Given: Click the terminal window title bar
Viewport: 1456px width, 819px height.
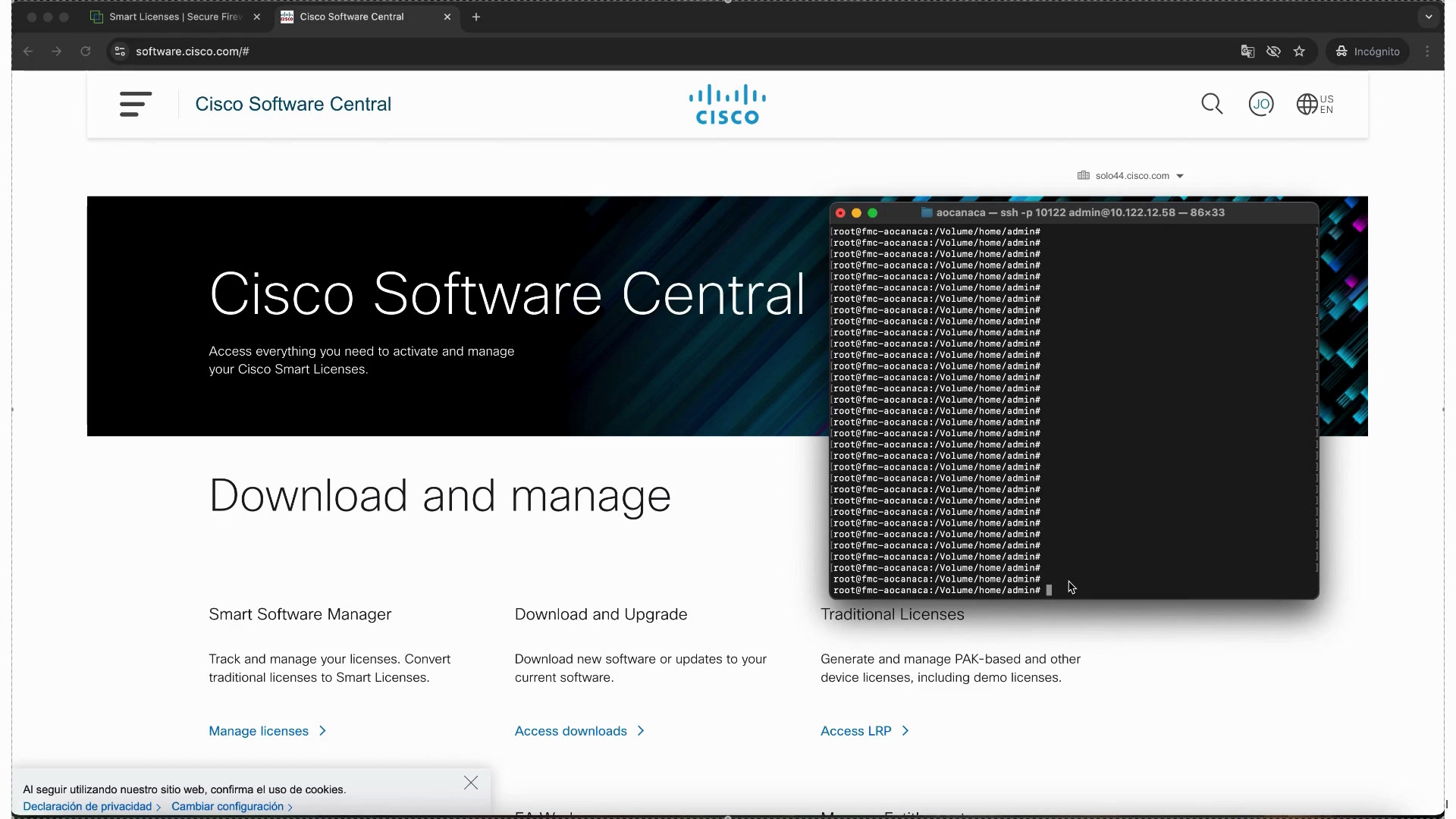Looking at the screenshot, I should coord(1074,213).
